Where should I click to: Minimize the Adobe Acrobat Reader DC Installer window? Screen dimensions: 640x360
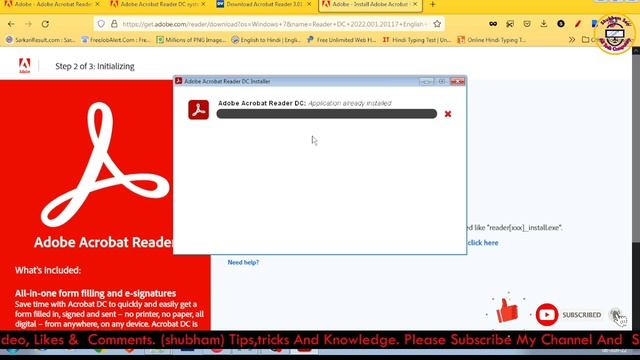427,82
